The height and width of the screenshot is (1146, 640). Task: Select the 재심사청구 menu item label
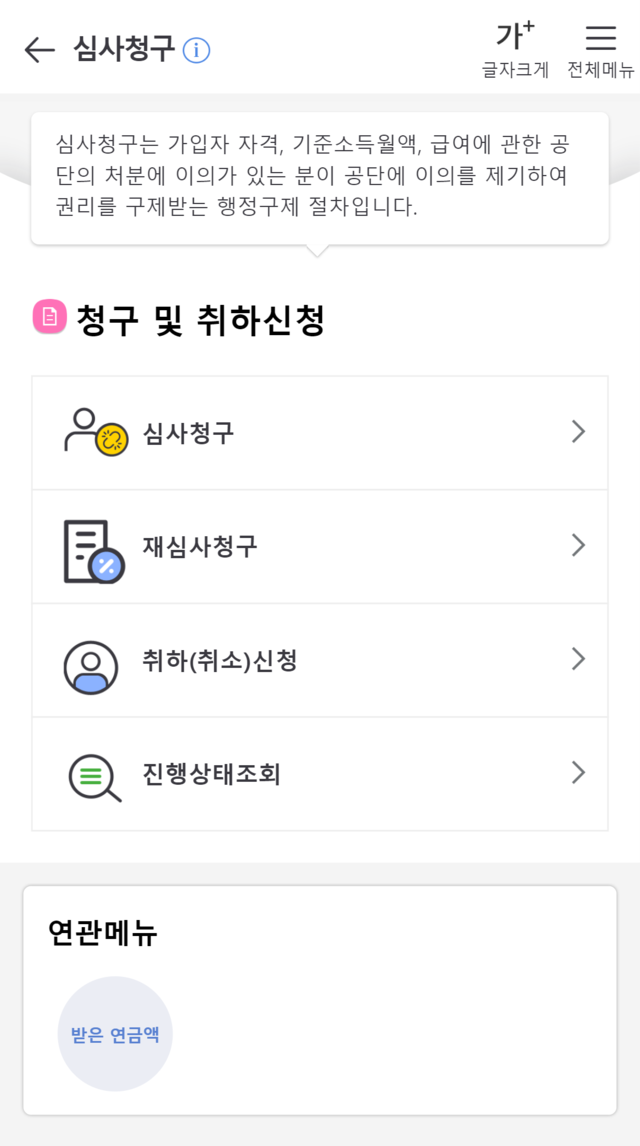point(200,546)
